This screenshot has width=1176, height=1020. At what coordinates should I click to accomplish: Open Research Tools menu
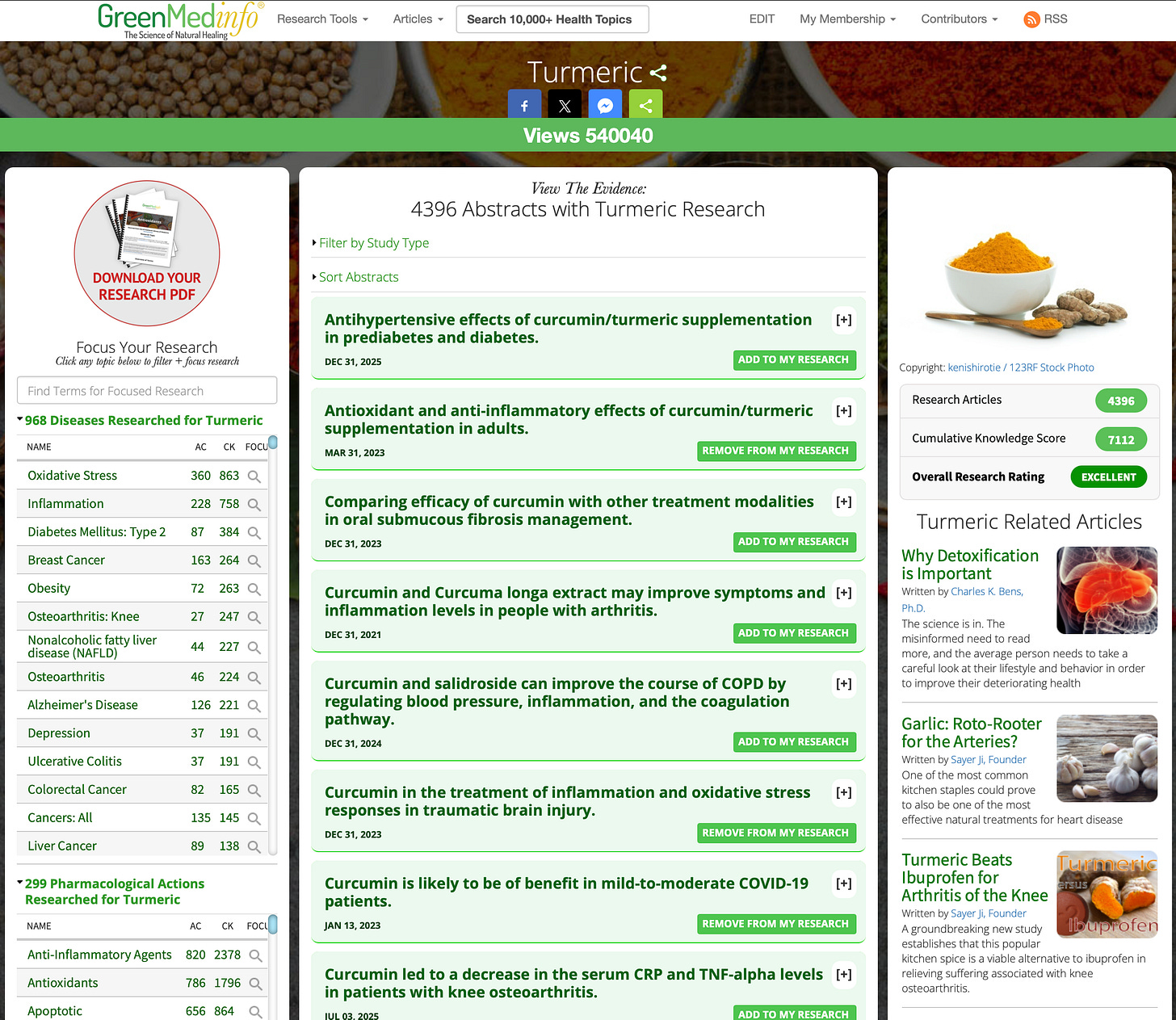pos(322,19)
